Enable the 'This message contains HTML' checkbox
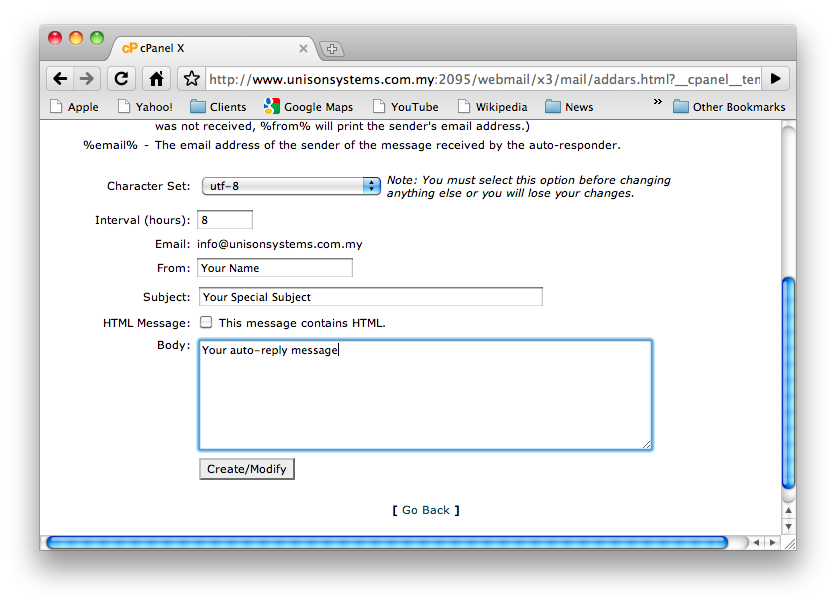836x605 pixels. tap(205, 322)
